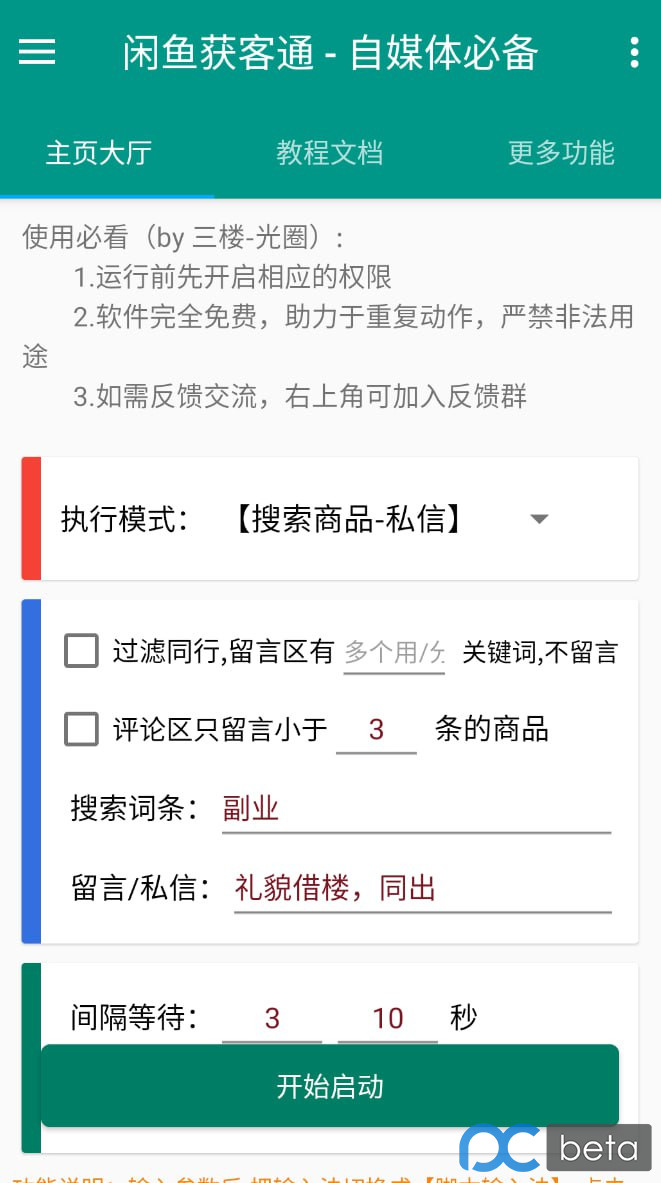
Task: Click the hamburger icon beside the app title
Action: pos(37,52)
